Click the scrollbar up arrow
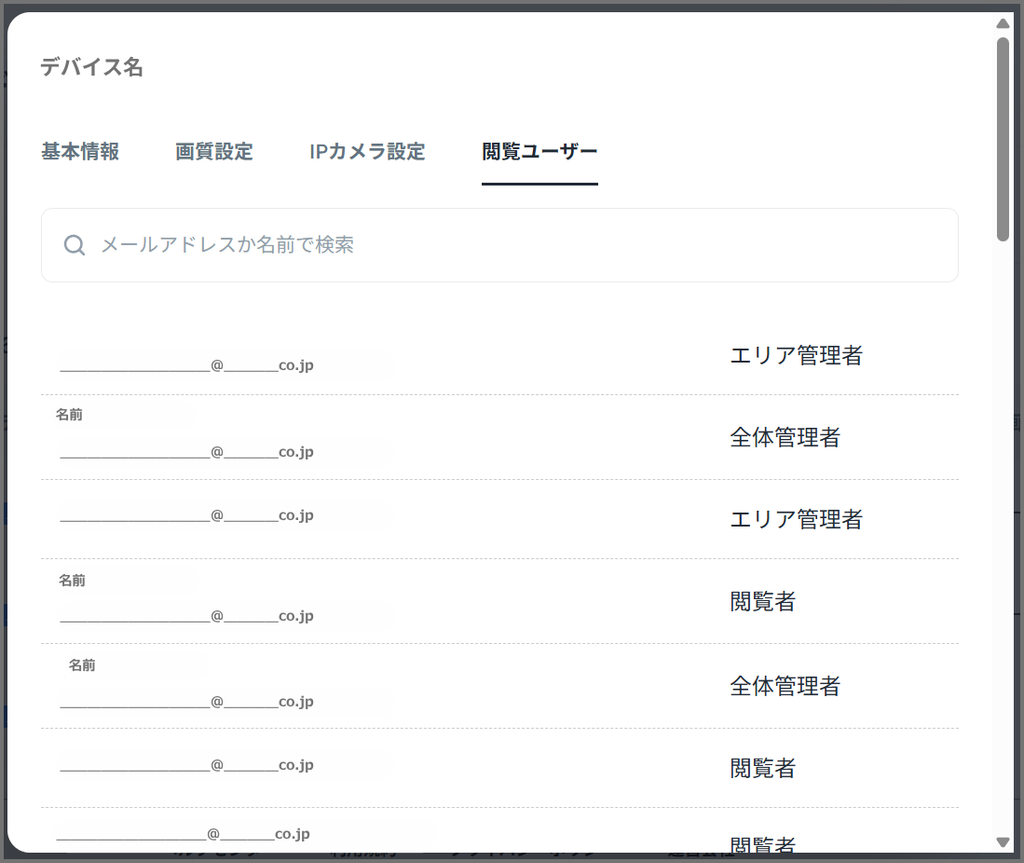 click(1003, 23)
